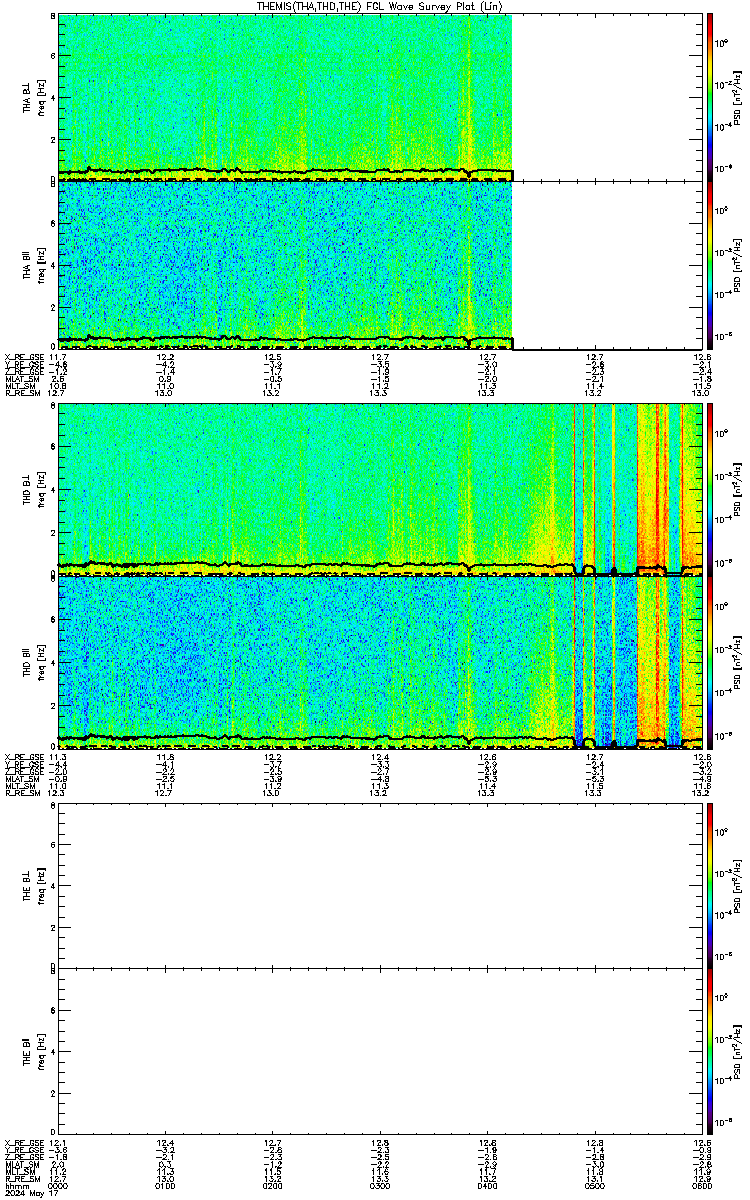The height and width of the screenshot is (1200, 750).
Task: Click the 'R_RE_SM' label under the THA panels
Action: coord(22,393)
